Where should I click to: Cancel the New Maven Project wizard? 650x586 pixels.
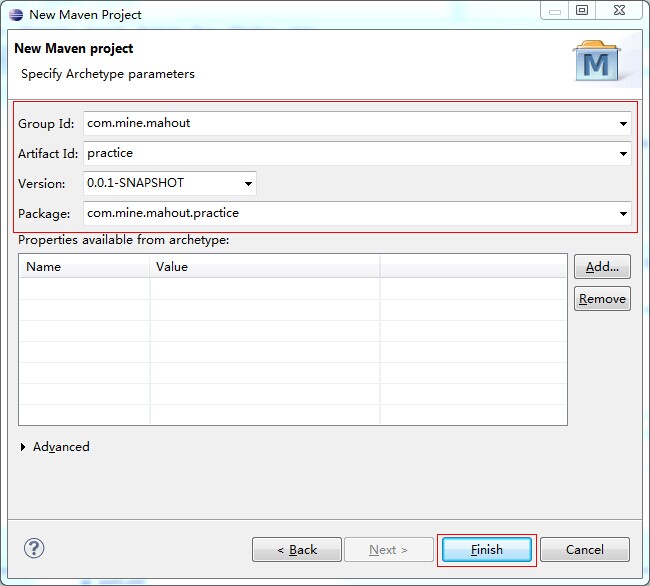585,550
